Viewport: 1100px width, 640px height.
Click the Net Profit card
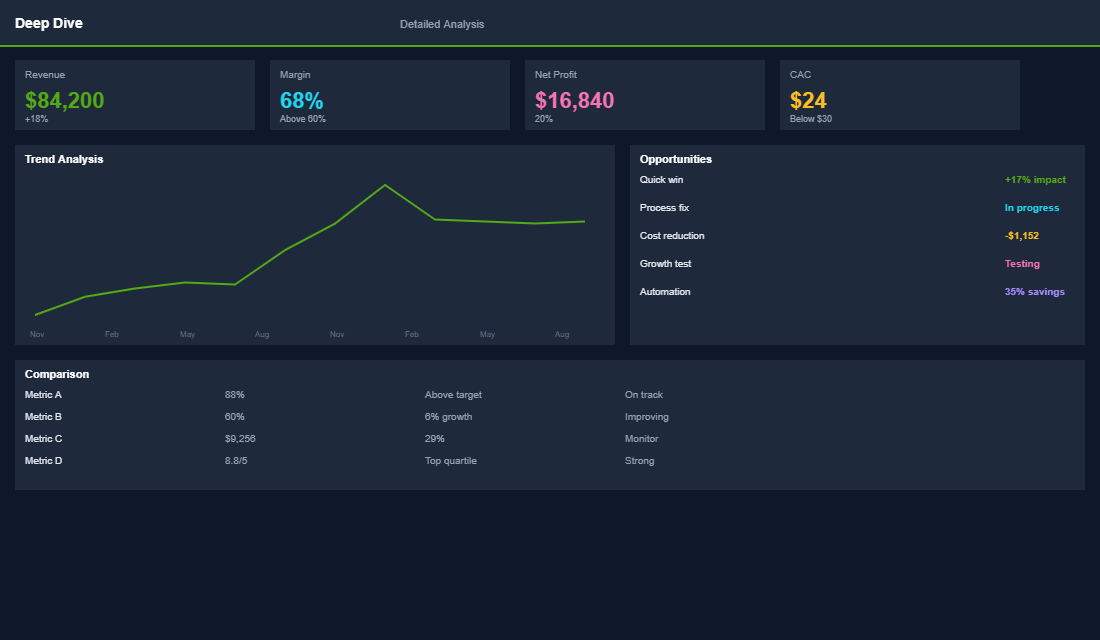coord(645,95)
